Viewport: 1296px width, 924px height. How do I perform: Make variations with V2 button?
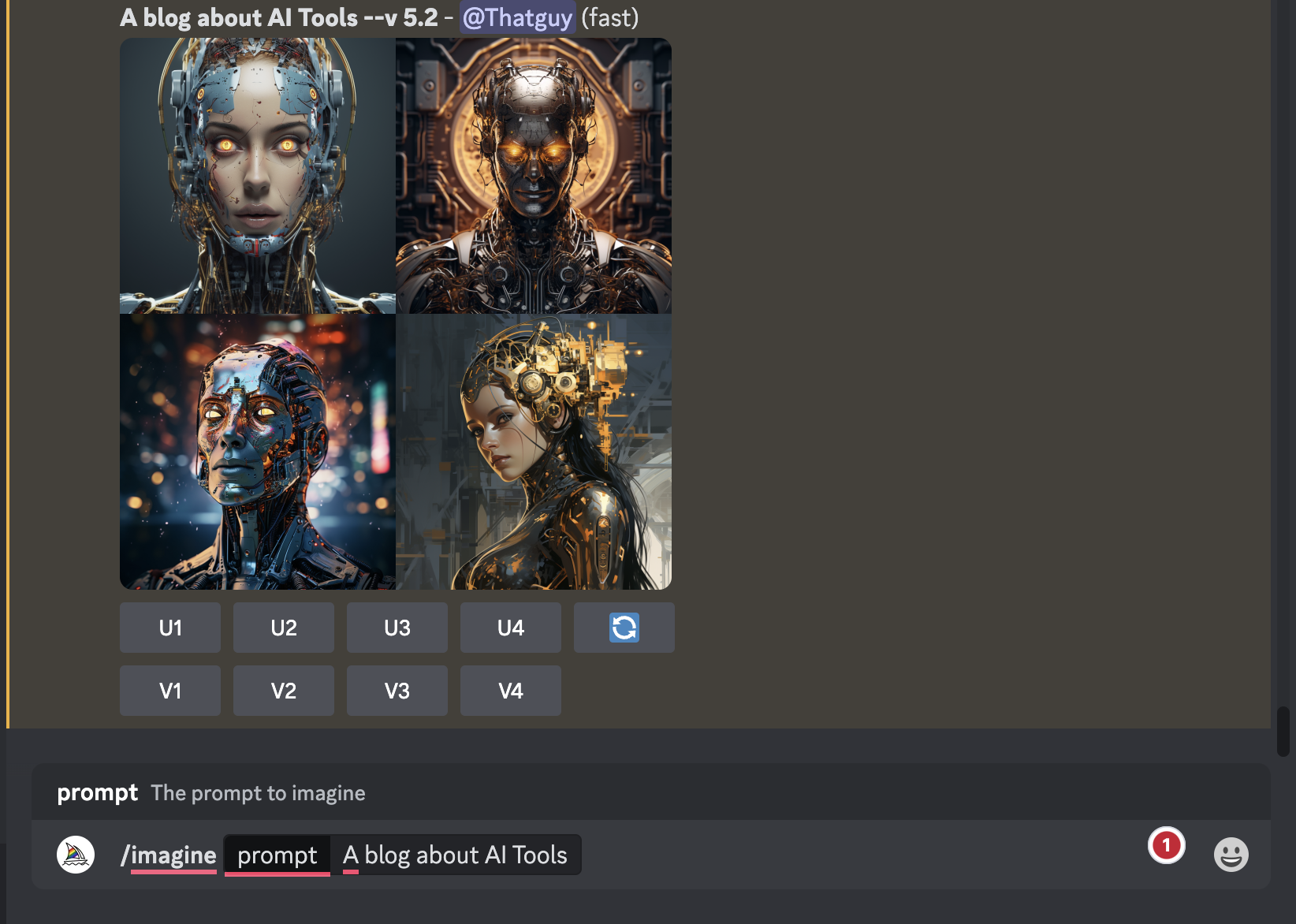(284, 691)
